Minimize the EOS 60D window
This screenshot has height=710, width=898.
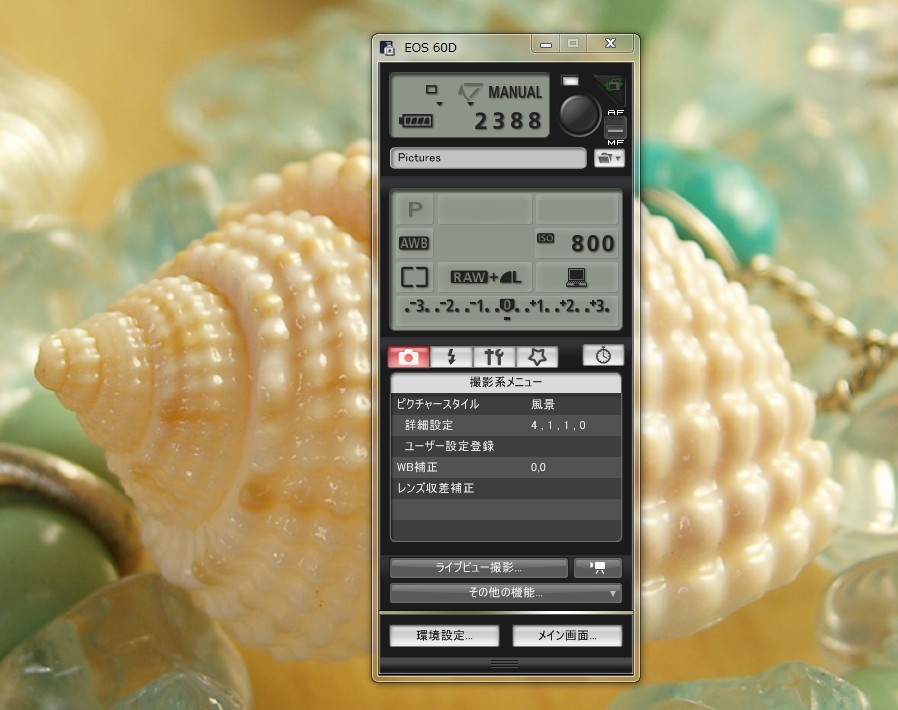pos(546,44)
